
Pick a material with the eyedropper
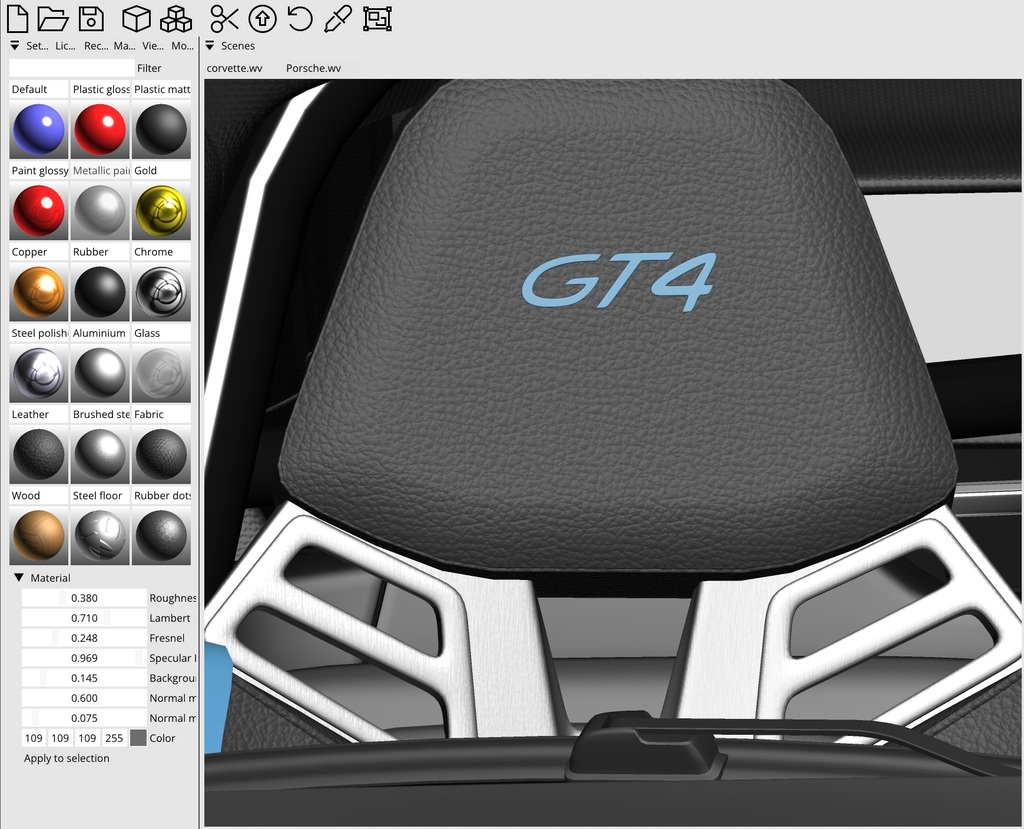(x=339, y=18)
